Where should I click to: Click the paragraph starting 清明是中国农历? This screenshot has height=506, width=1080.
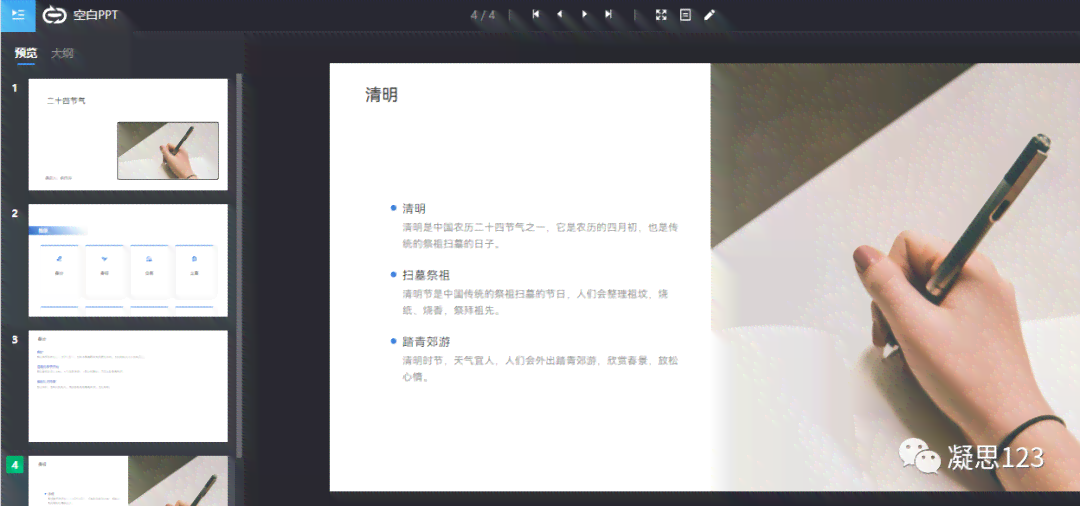541,235
